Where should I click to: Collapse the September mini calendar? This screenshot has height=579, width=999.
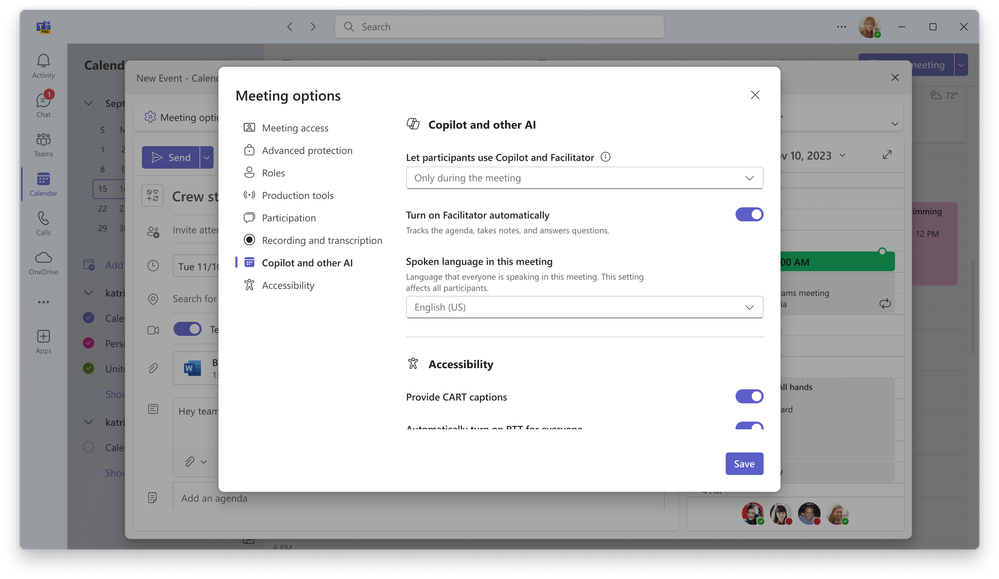(89, 103)
